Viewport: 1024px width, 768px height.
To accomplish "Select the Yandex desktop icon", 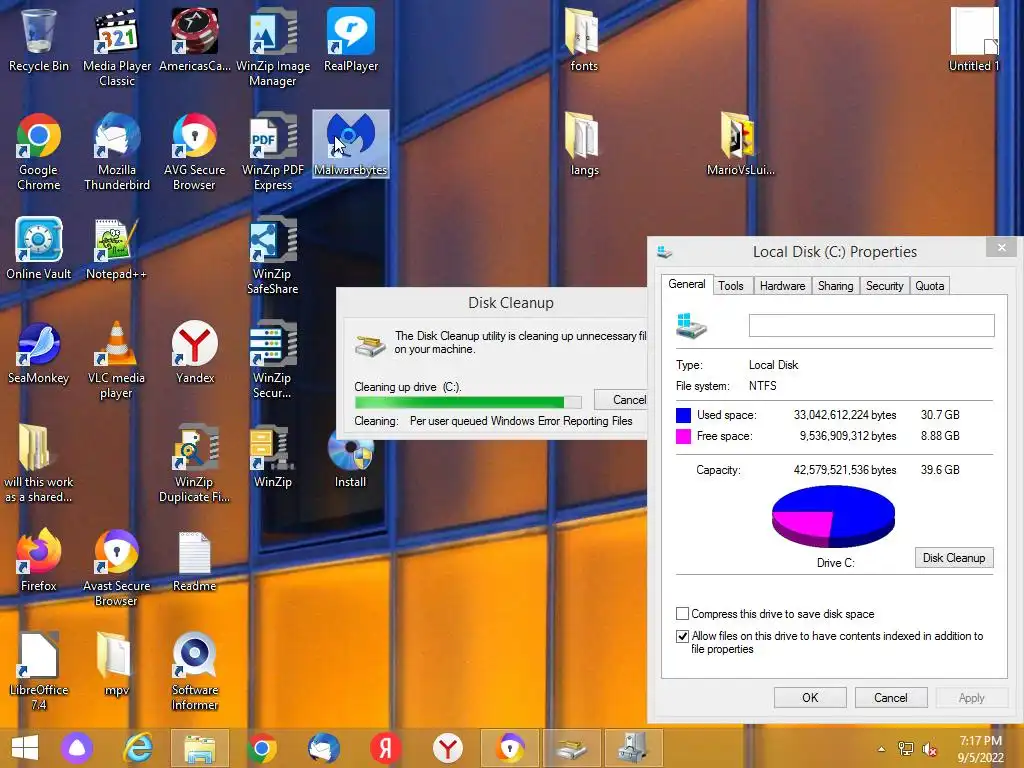I will (195, 353).
